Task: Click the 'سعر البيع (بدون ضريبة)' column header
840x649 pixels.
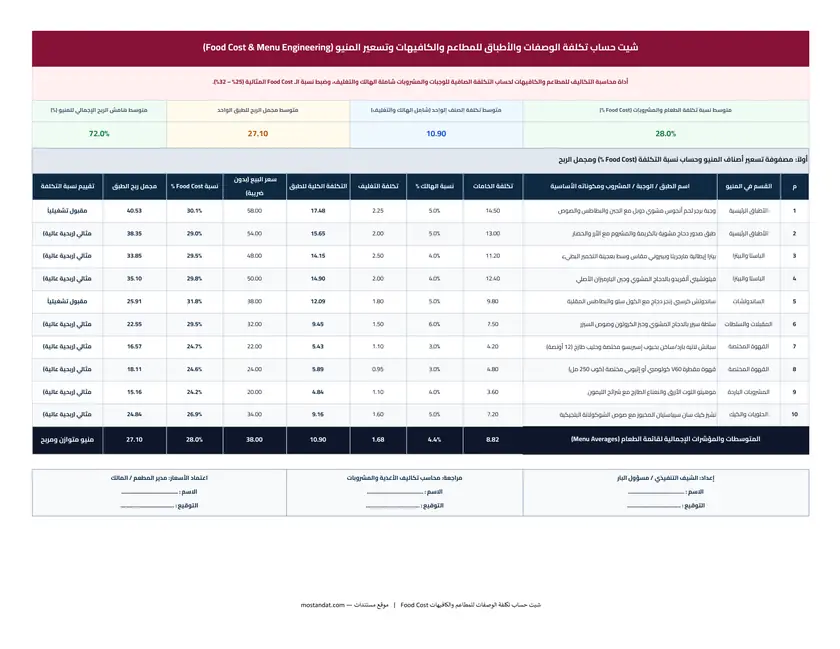Action: point(254,187)
